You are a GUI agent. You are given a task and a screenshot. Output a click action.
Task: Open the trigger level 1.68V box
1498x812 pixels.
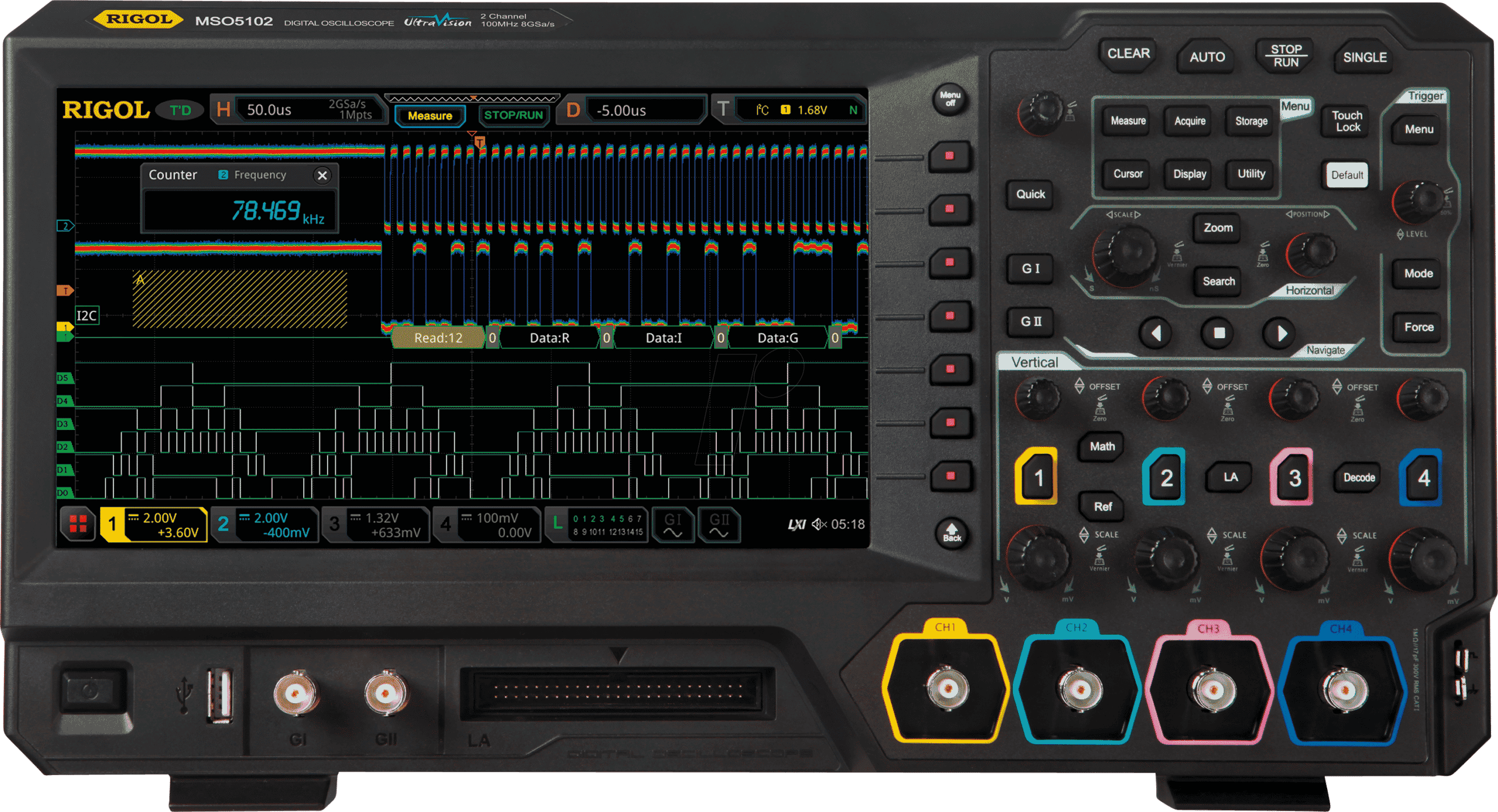[x=801, y=110]
